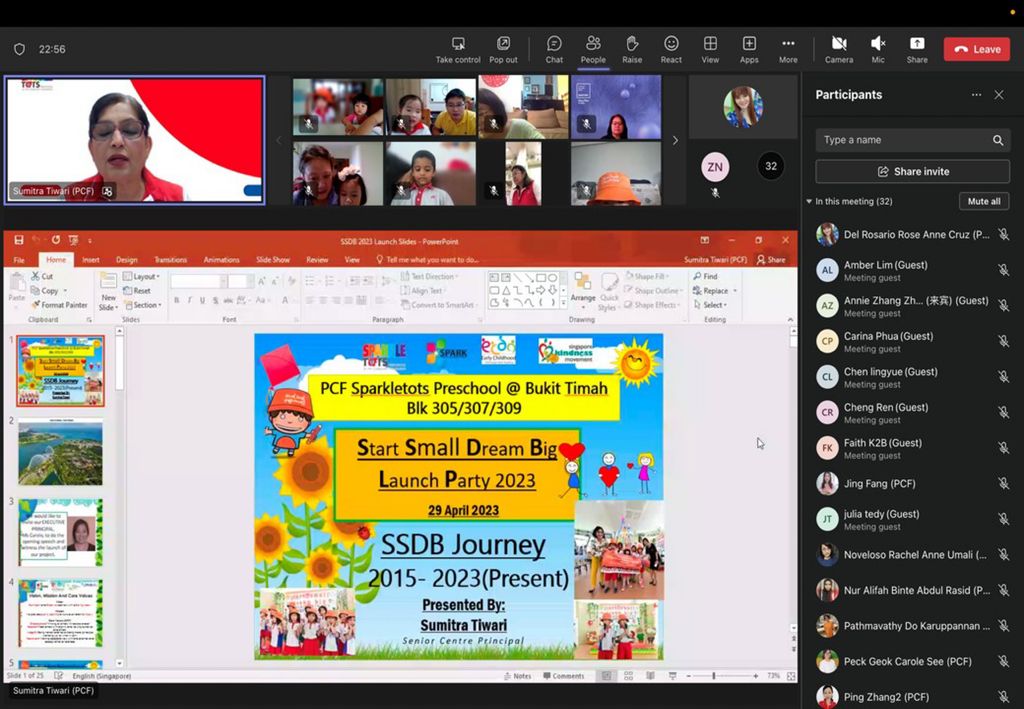Switch to PowerPoint Slide Show tab

(x=273, y=260)
